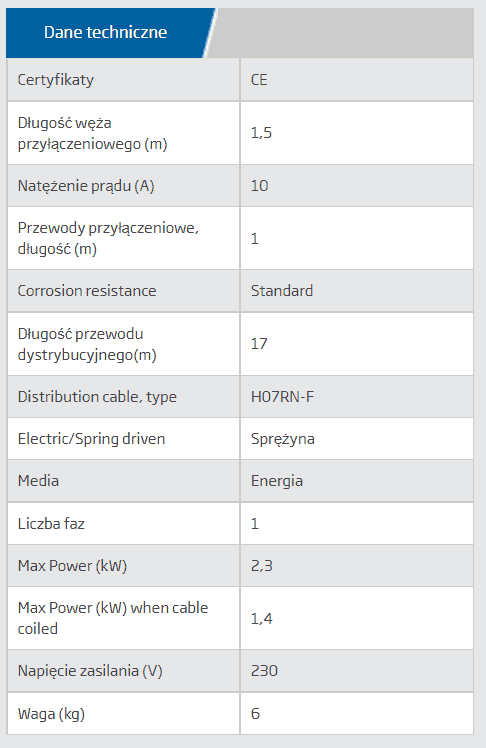Click the 10 current value cell

tap(357, 186)
